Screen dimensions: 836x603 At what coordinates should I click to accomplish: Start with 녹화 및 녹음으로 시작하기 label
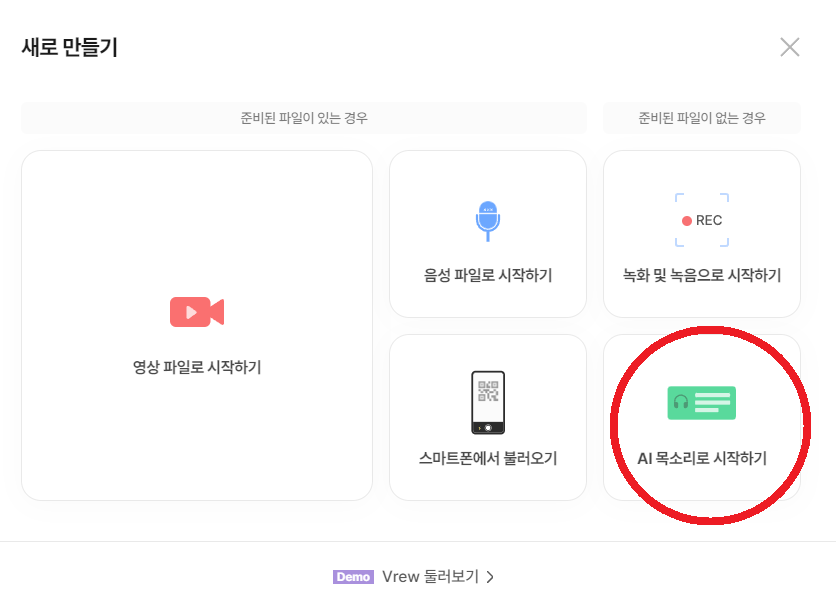pos(702,275)
